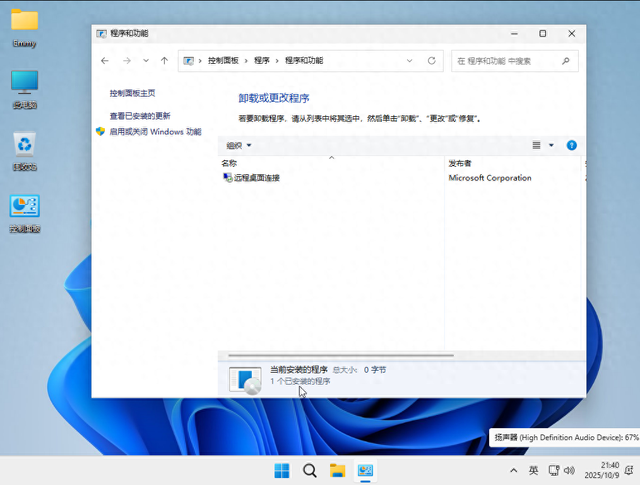This screenshot has width=640, height=485.
Task: Expand the address bar history dropdown
Action: click(410, 61)
